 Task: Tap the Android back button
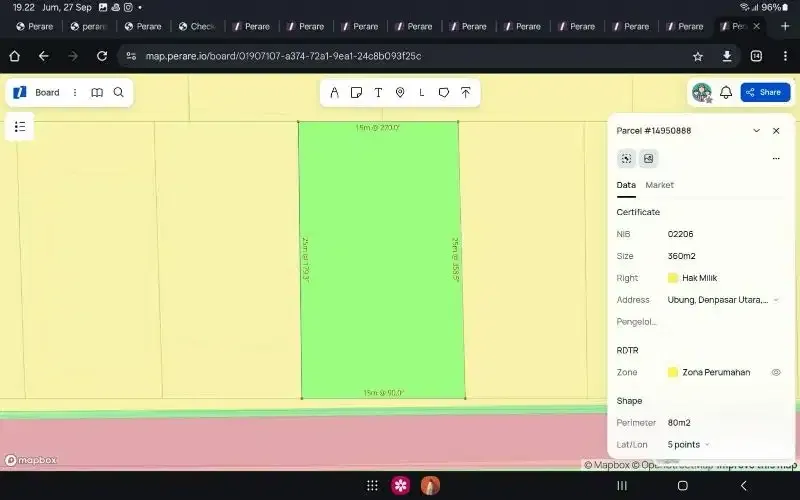click(x=743, y=486)
